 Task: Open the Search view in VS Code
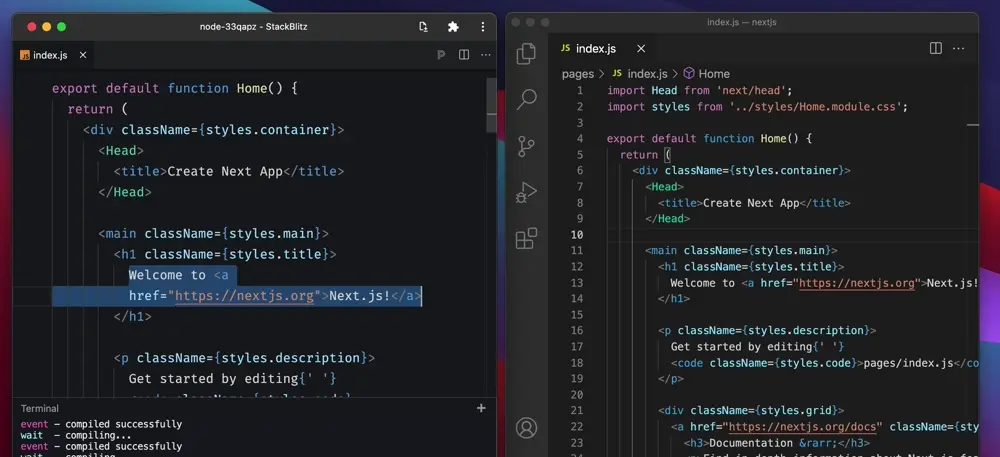[526, 99]
